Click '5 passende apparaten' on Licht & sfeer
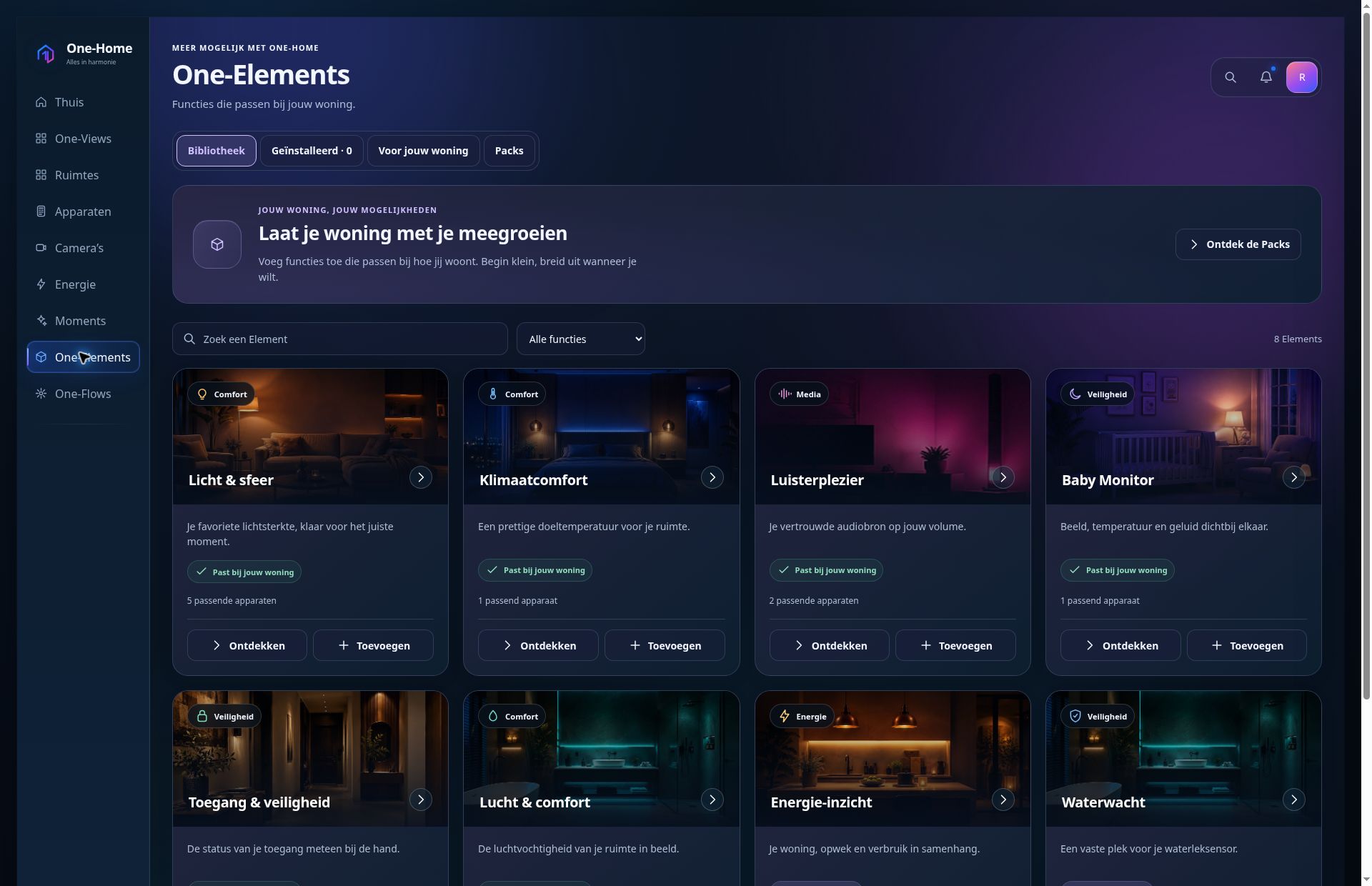Screen dimensions: 1372x886 [x=232, y=600]
